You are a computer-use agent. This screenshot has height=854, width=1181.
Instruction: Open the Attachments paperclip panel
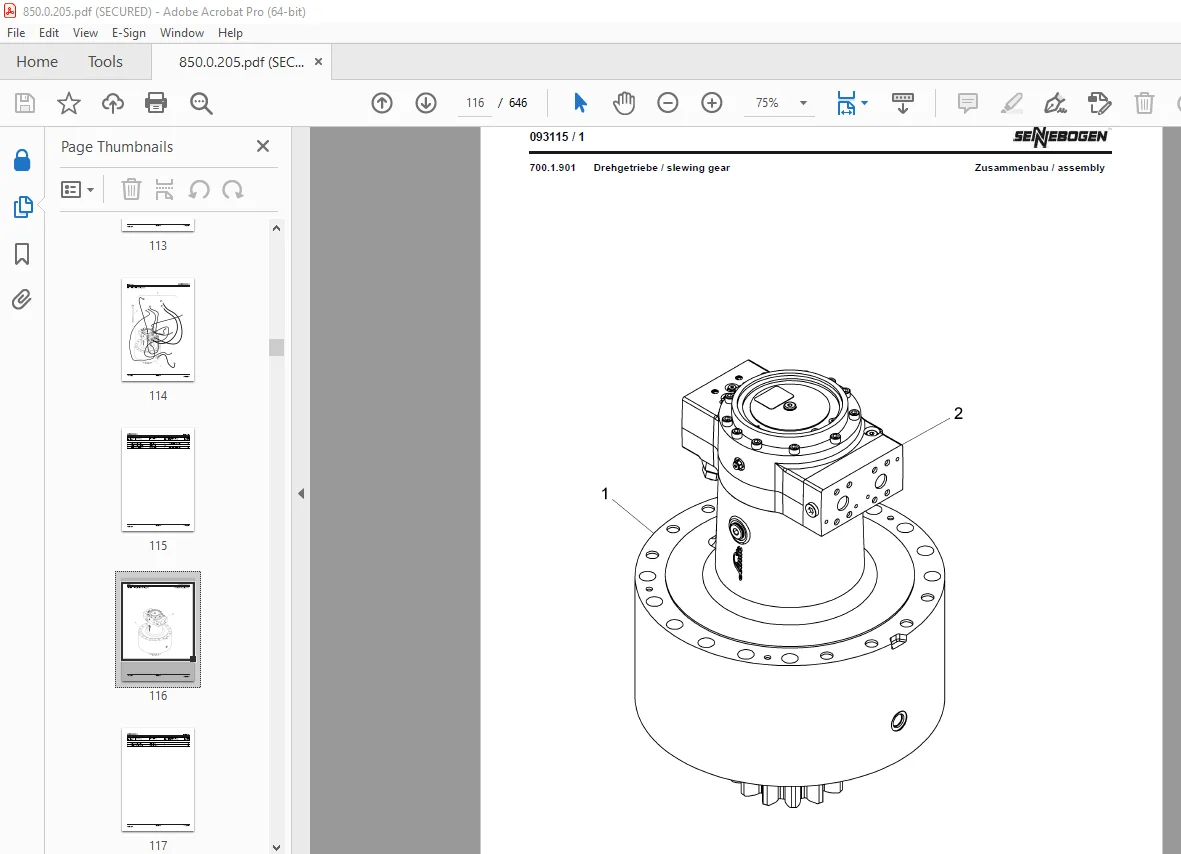tap(22, 300)
